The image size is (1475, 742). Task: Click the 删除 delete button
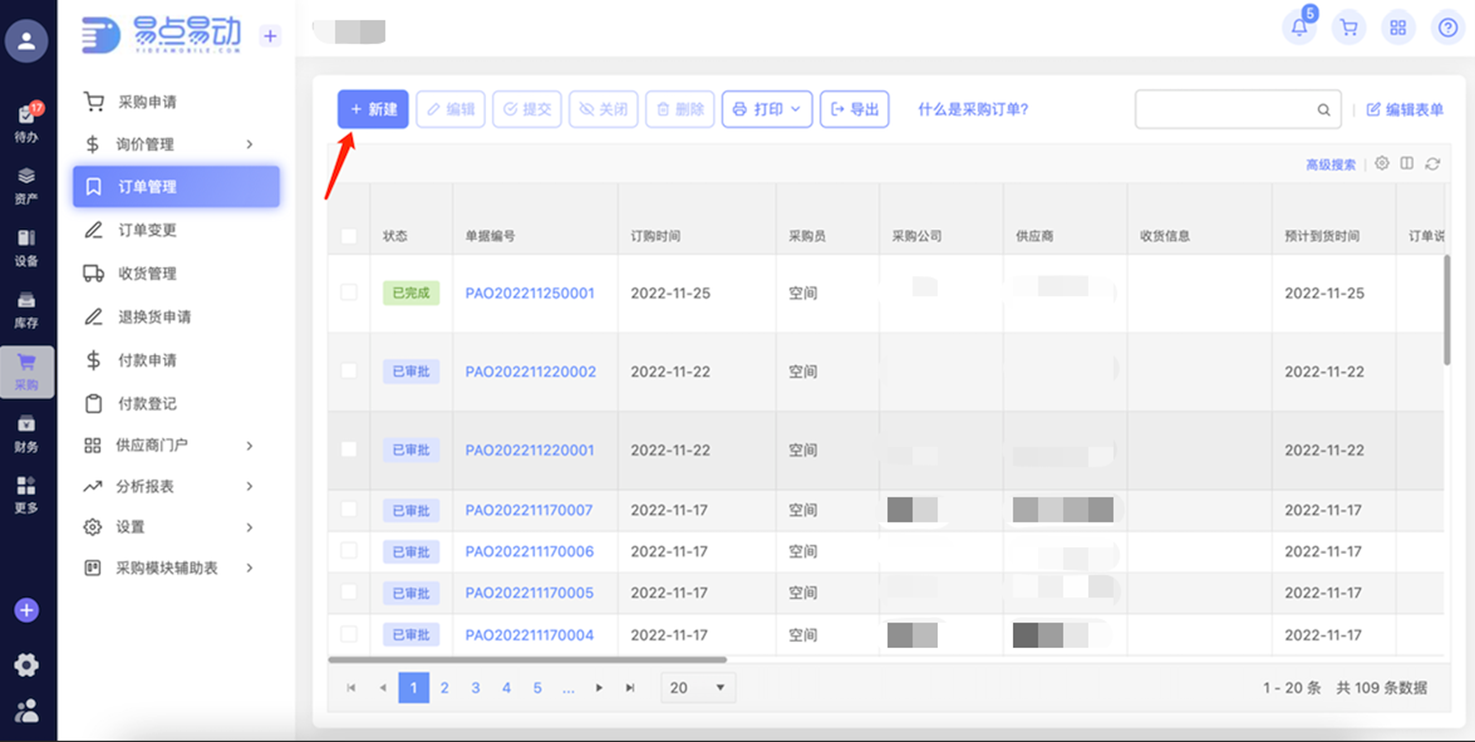click(680, 109)
